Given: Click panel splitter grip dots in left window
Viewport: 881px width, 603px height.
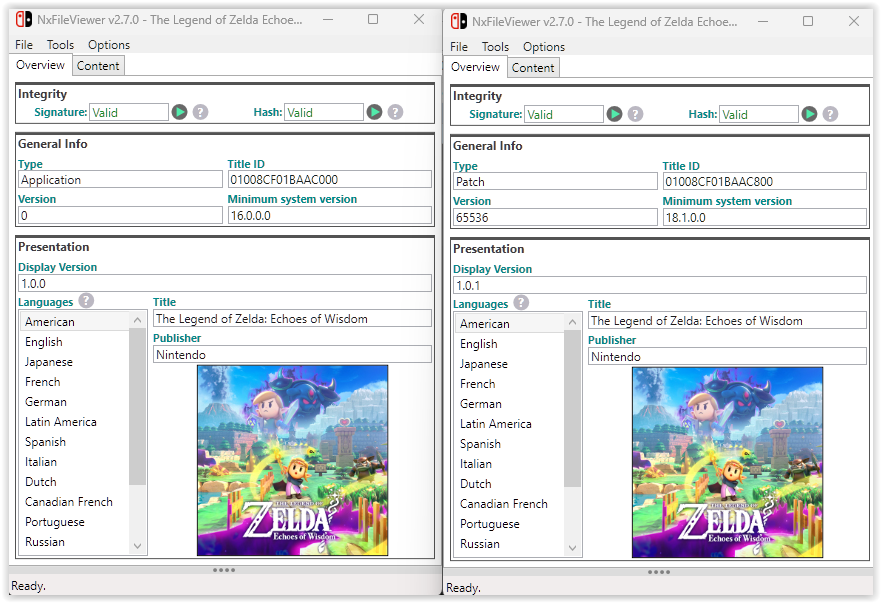Looking at the screenshot, I should pyautogui.click(x=224, y=570).
